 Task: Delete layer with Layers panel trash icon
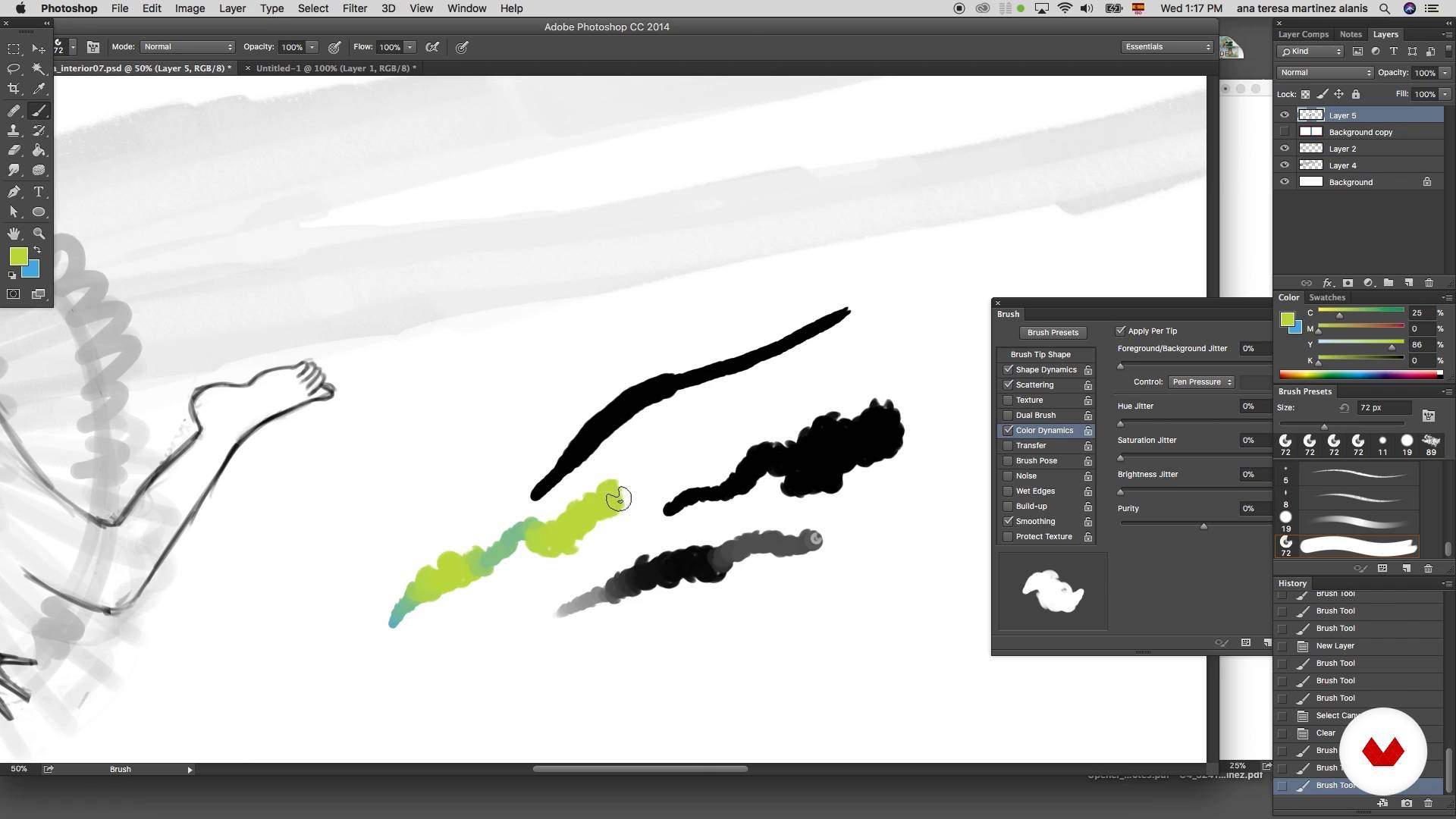1429,283
